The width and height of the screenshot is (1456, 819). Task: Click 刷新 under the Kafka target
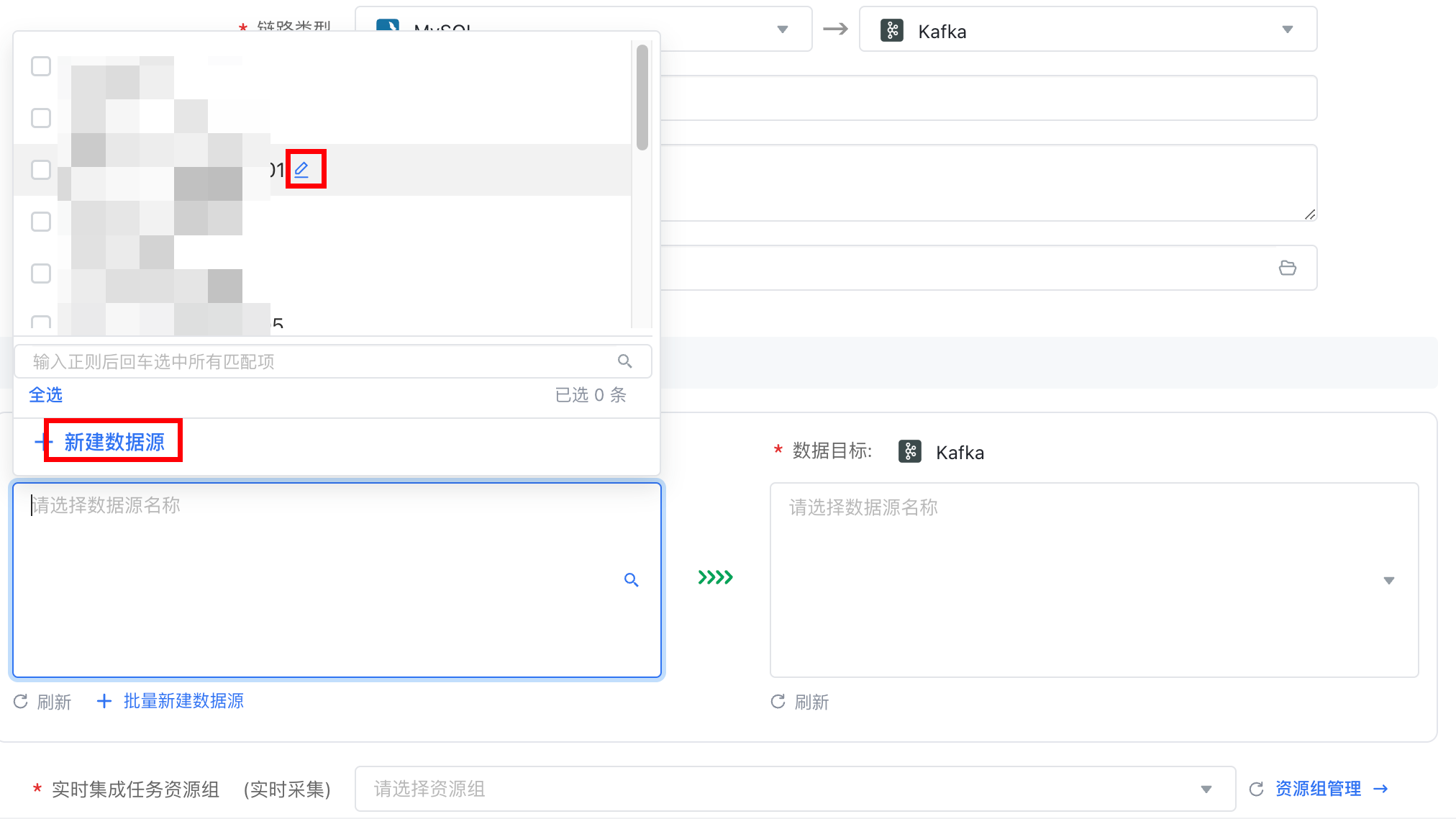coord(811,702)
